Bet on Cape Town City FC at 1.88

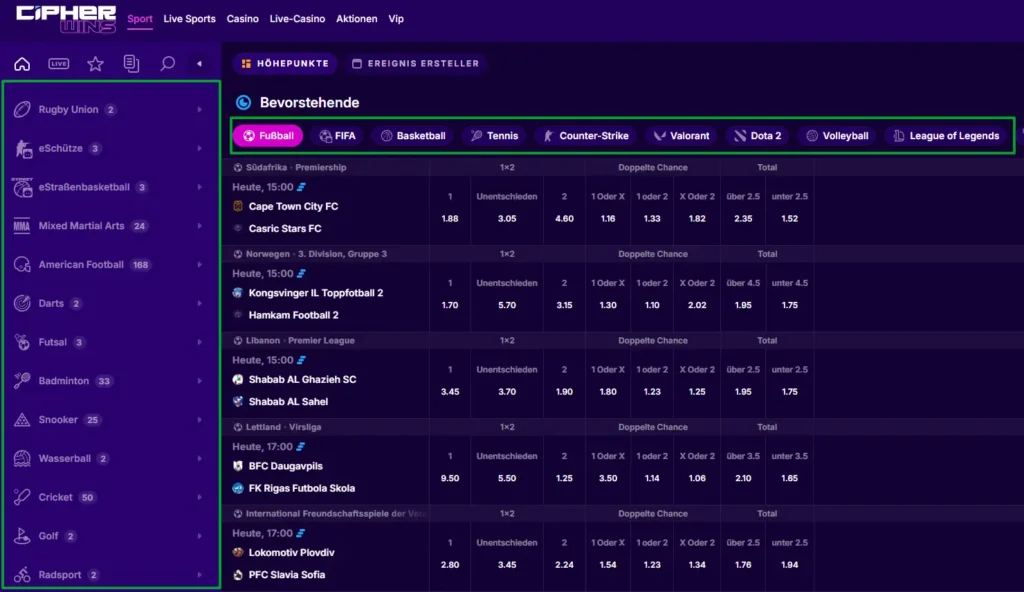(x=450, y=219)
